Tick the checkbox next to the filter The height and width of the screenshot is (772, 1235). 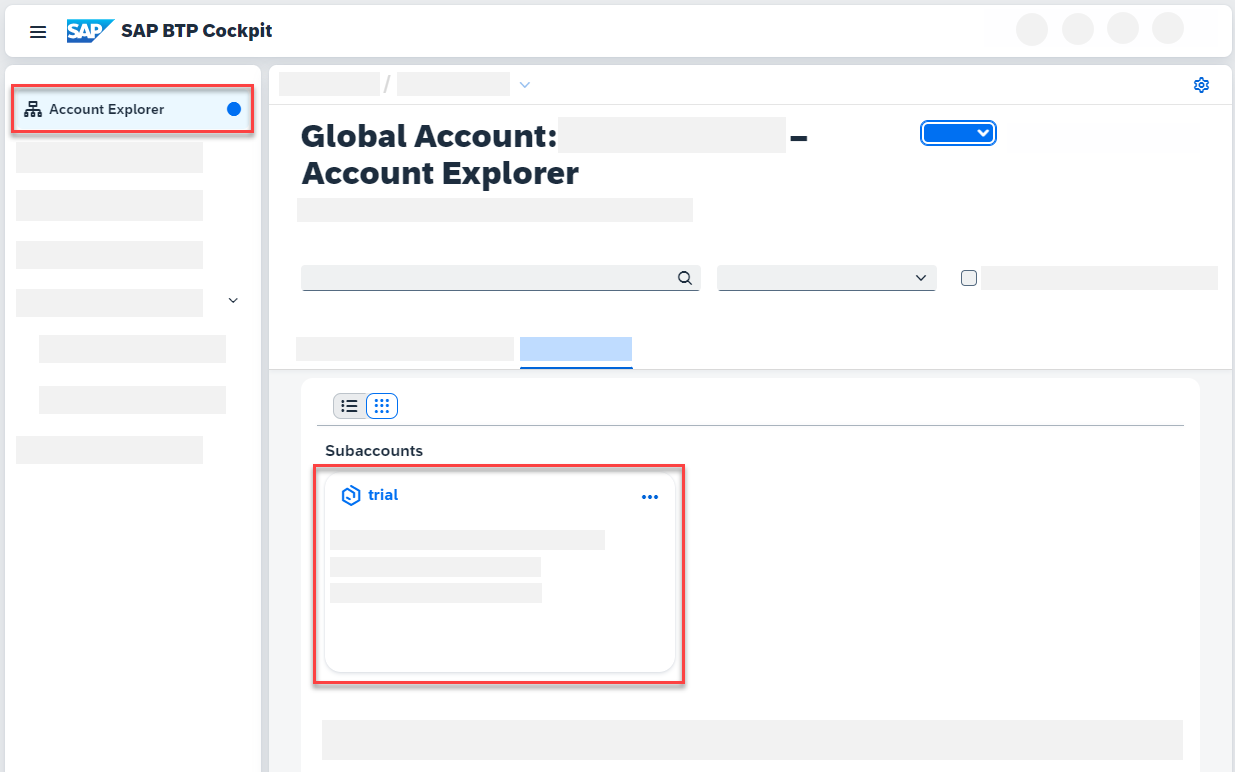968,278
